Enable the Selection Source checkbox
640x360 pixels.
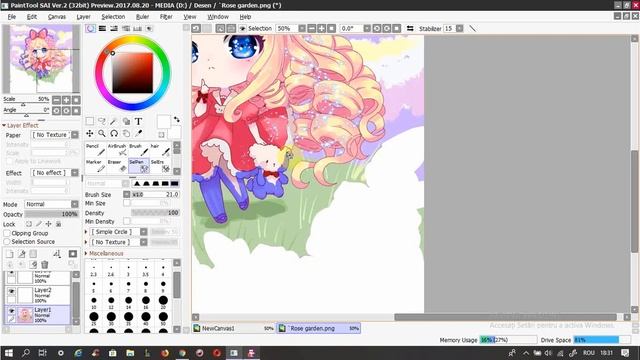point(7,242)
